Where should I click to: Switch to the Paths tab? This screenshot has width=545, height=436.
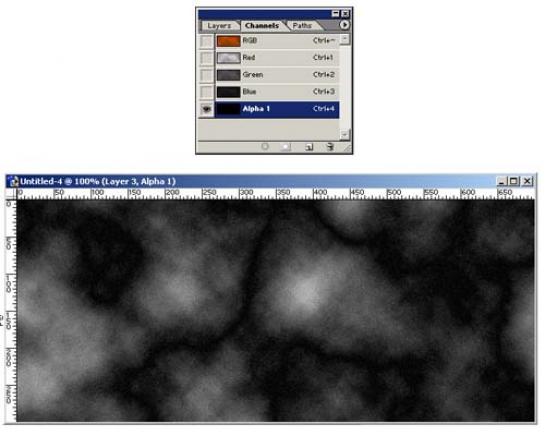[302, 26]
